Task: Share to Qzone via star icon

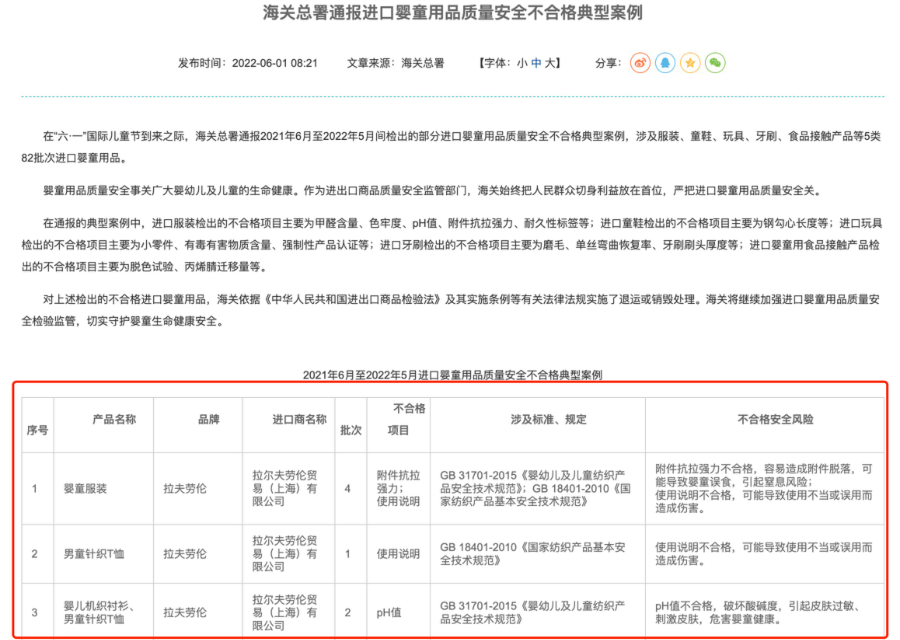Action: pos(690,63)
